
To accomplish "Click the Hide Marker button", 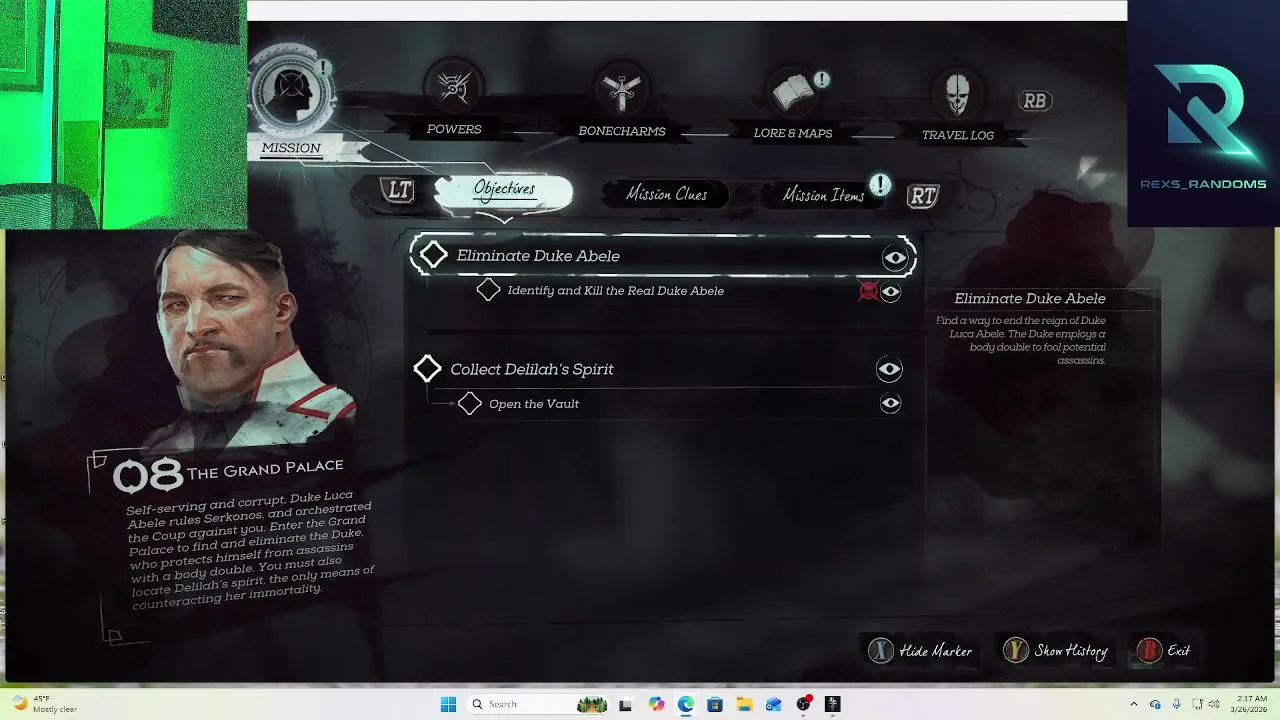I will [x=920, y=651].
